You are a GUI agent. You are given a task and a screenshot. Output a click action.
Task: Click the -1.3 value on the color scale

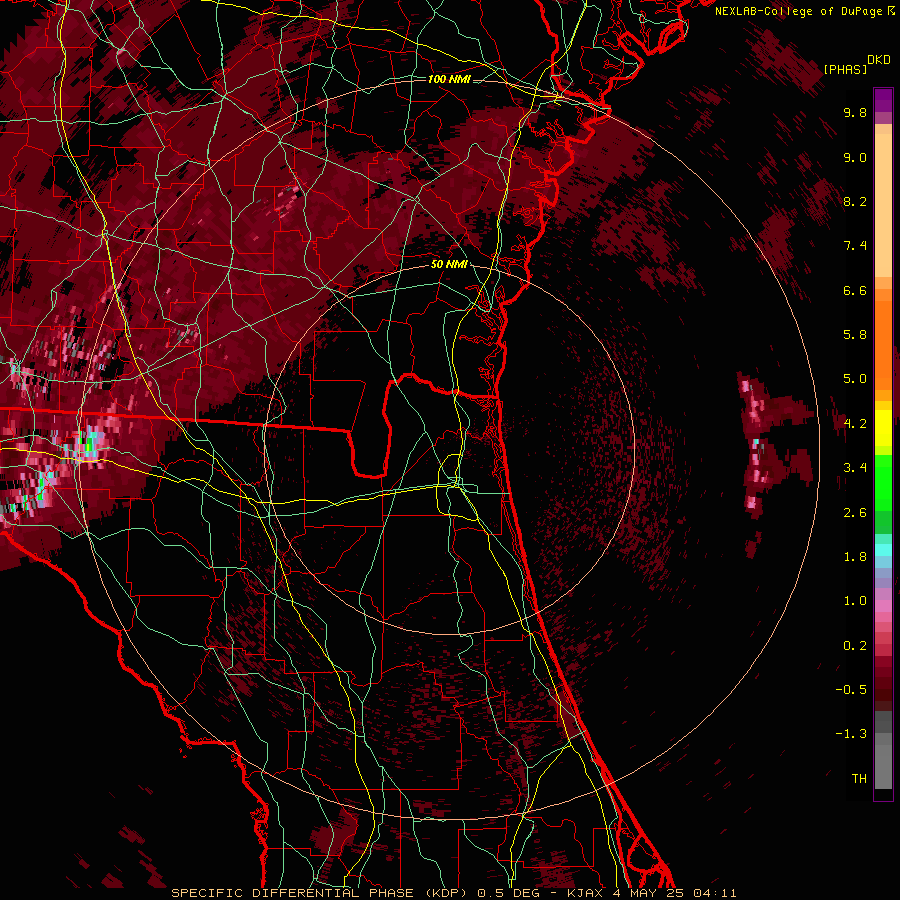tap(851, 734)
